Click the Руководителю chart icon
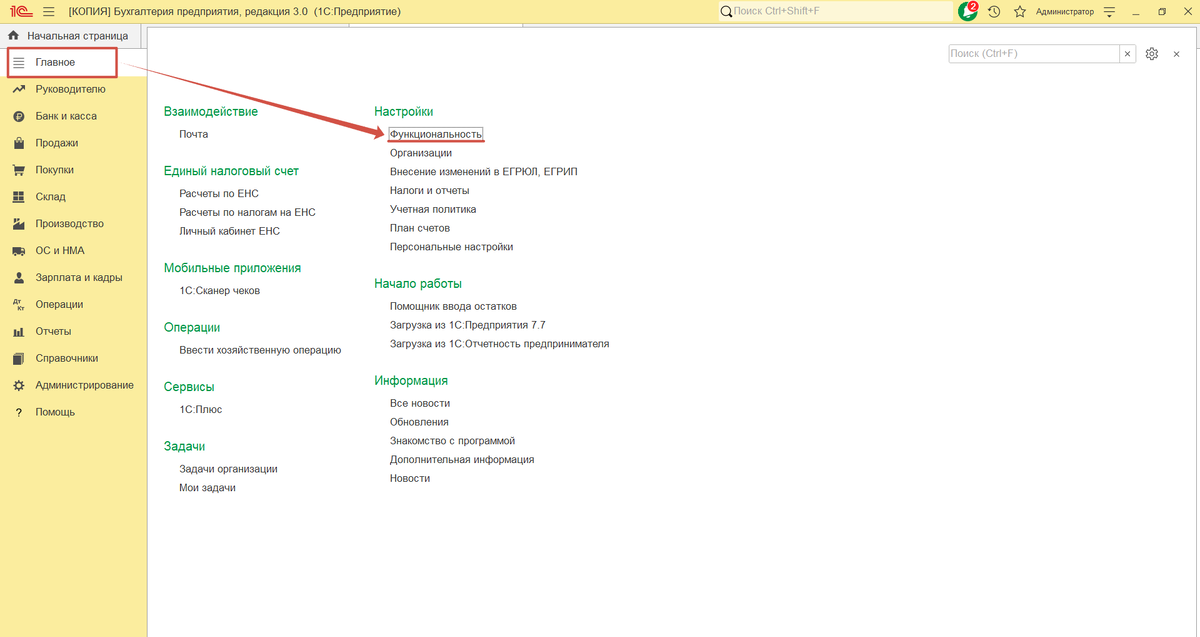Image resolution: width=1200 pixels, height=637 pixels. coord(18,89)
